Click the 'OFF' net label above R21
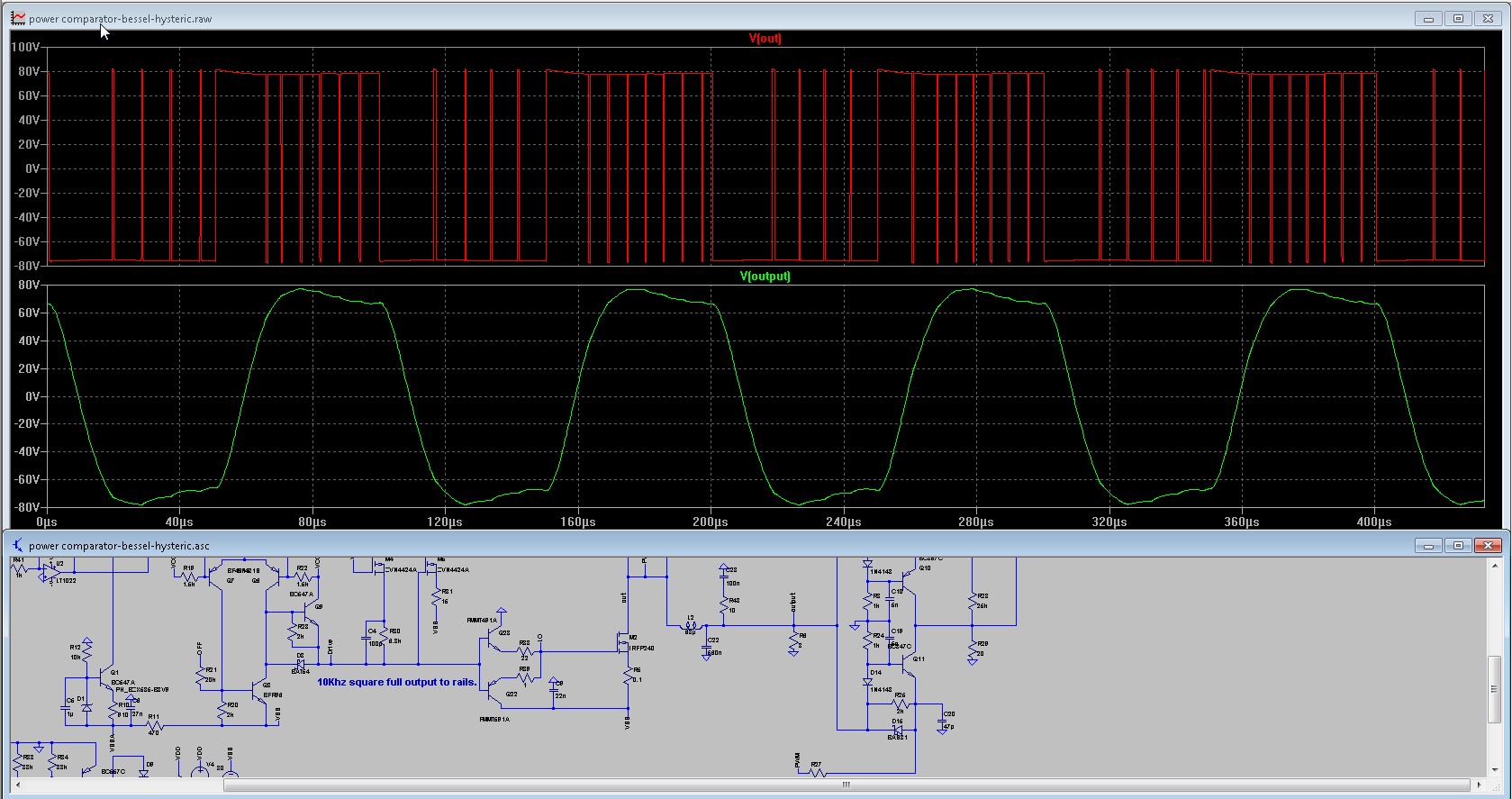1512x799 pixels. tap(200, 649)
